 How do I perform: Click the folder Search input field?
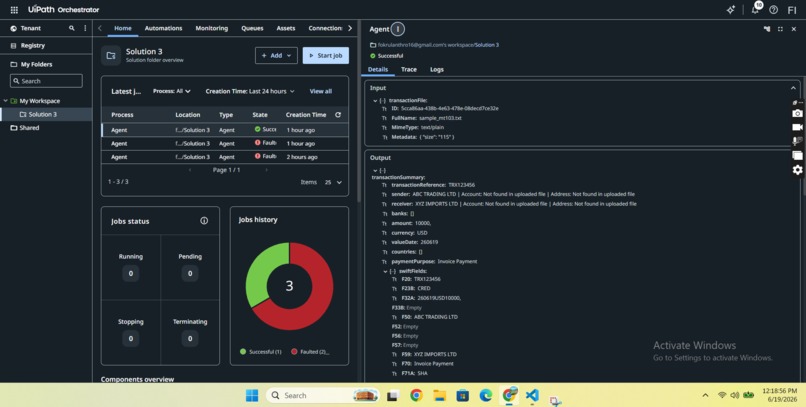46,81
